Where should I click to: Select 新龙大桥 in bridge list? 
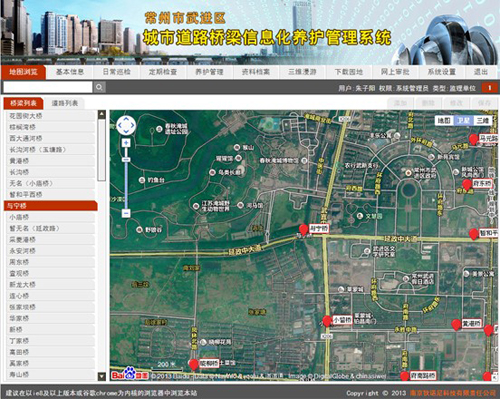(x=51, y=285)
